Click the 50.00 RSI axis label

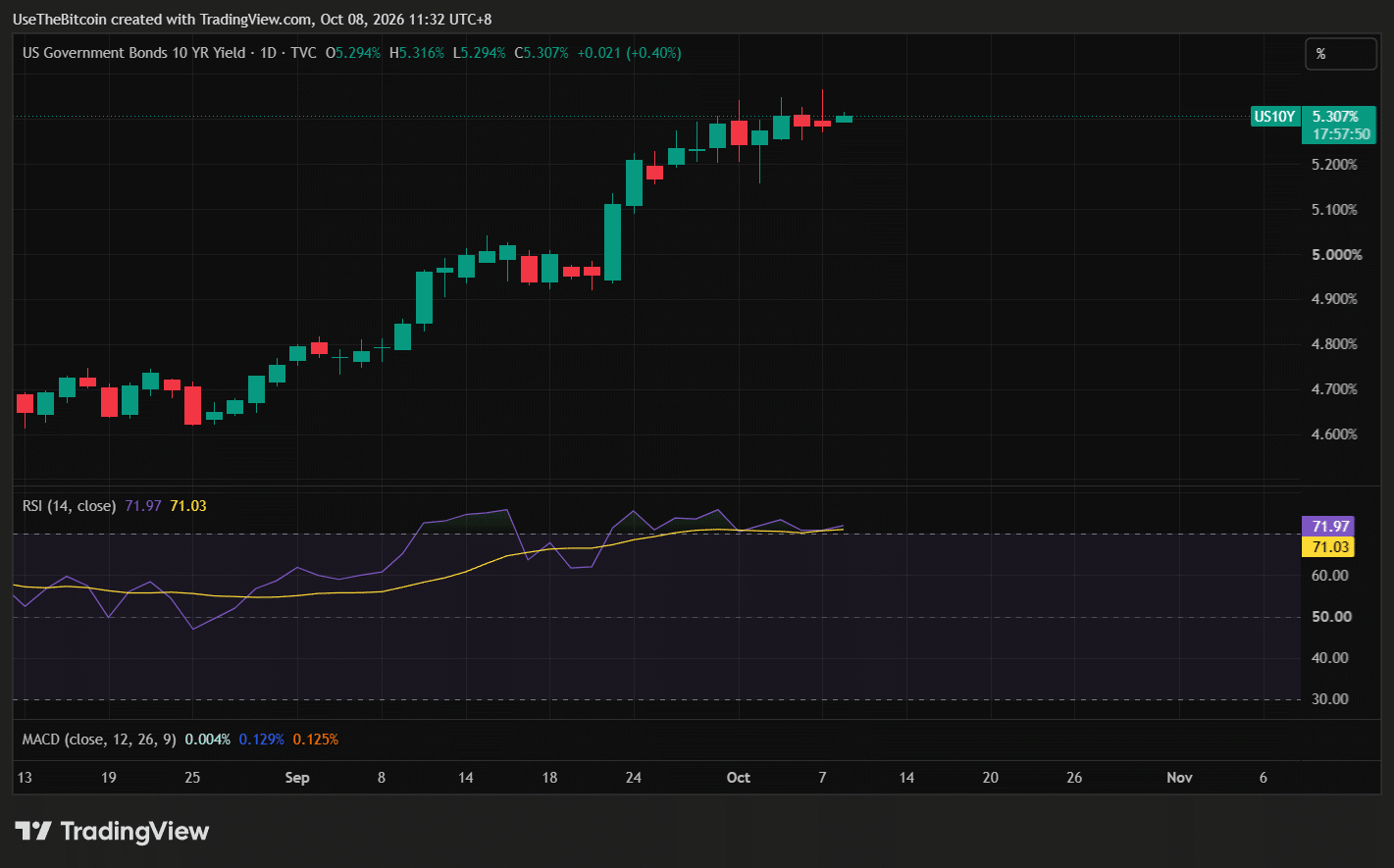[x=1331, y=617]
